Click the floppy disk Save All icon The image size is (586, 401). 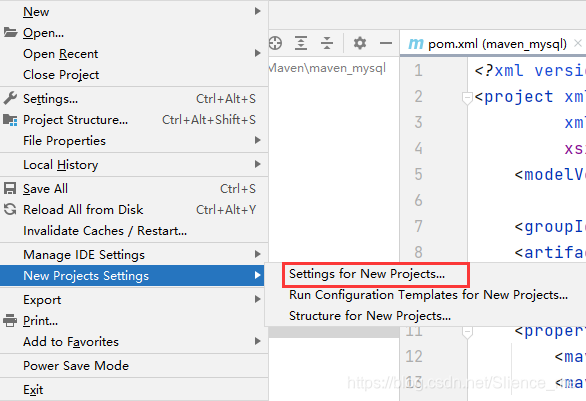coord(10,188)
